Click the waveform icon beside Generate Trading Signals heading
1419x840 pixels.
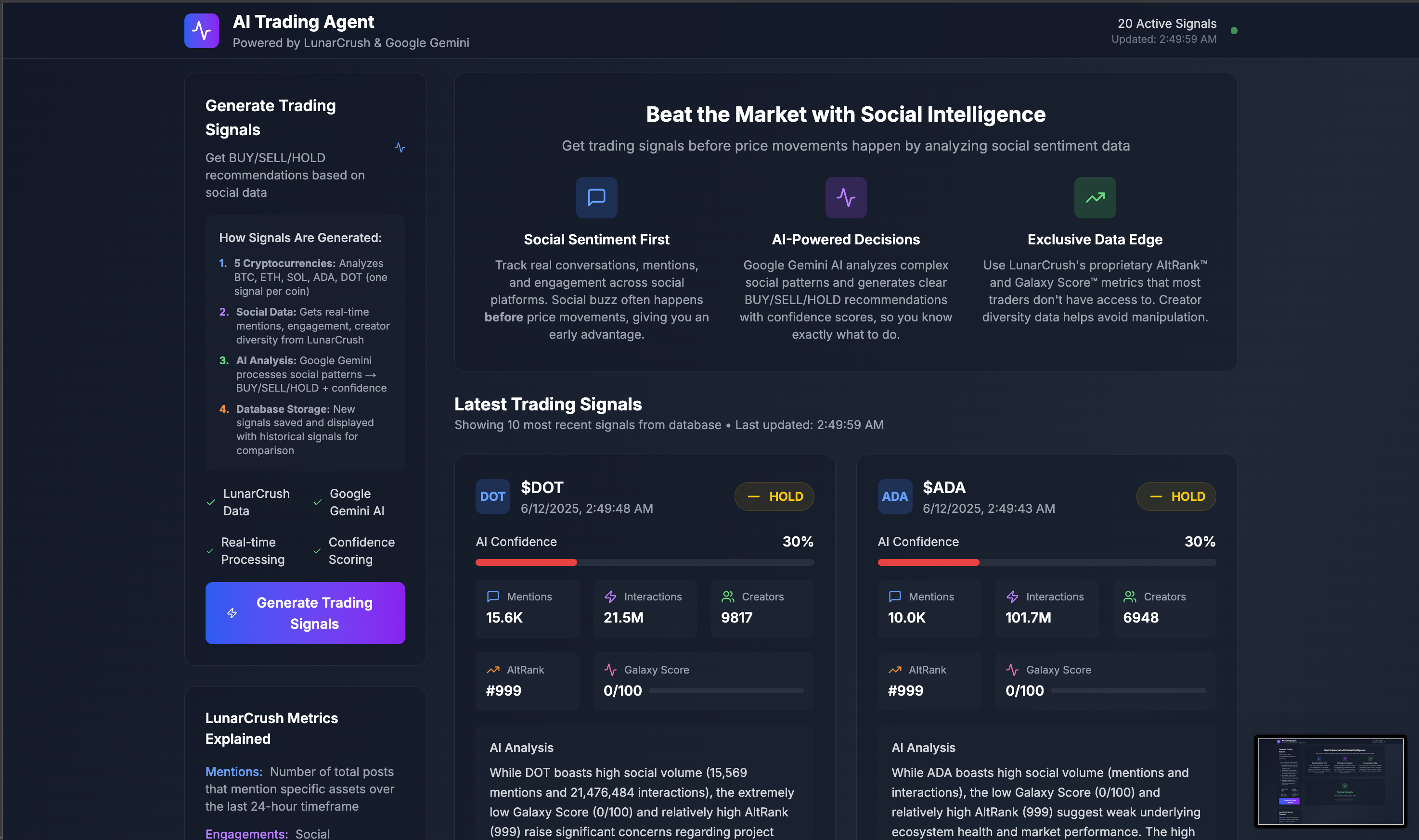400,147
